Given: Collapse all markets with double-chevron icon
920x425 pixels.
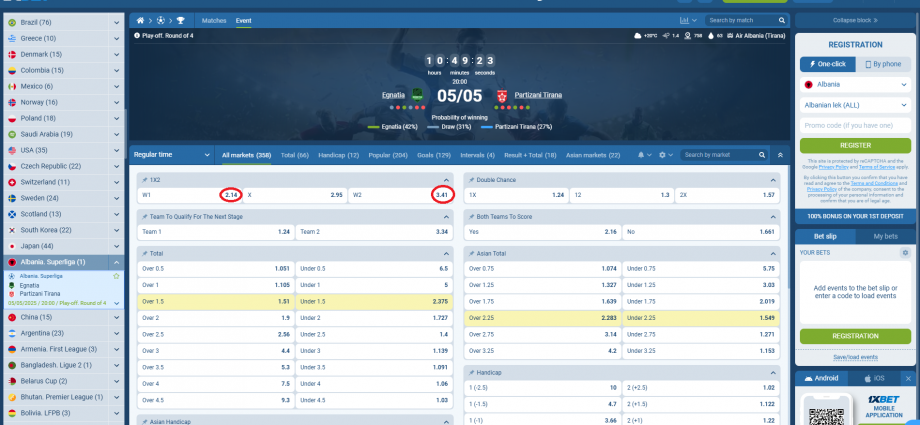Looking at the screenshot, I should pos(780,155).
